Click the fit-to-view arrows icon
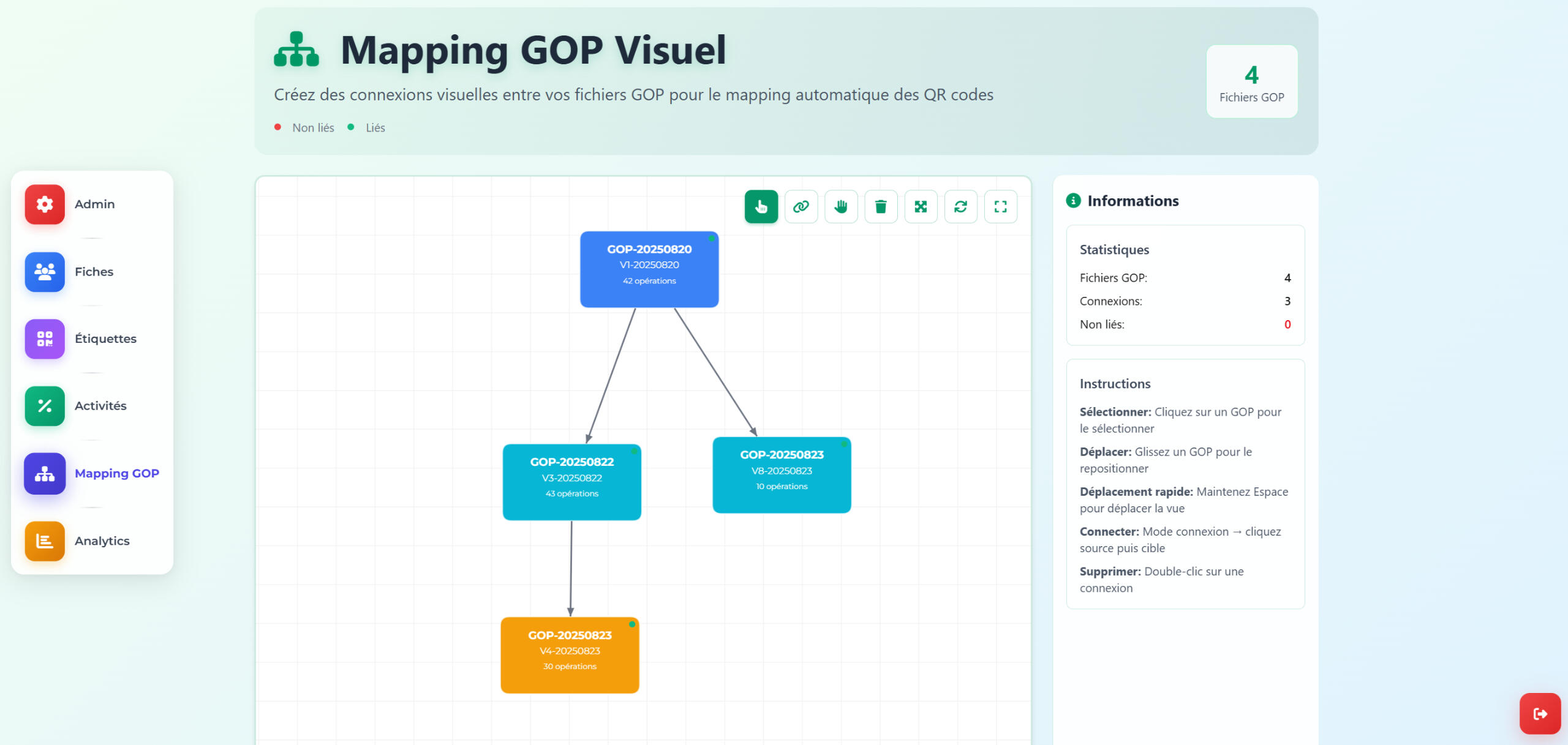 (920, 207)
